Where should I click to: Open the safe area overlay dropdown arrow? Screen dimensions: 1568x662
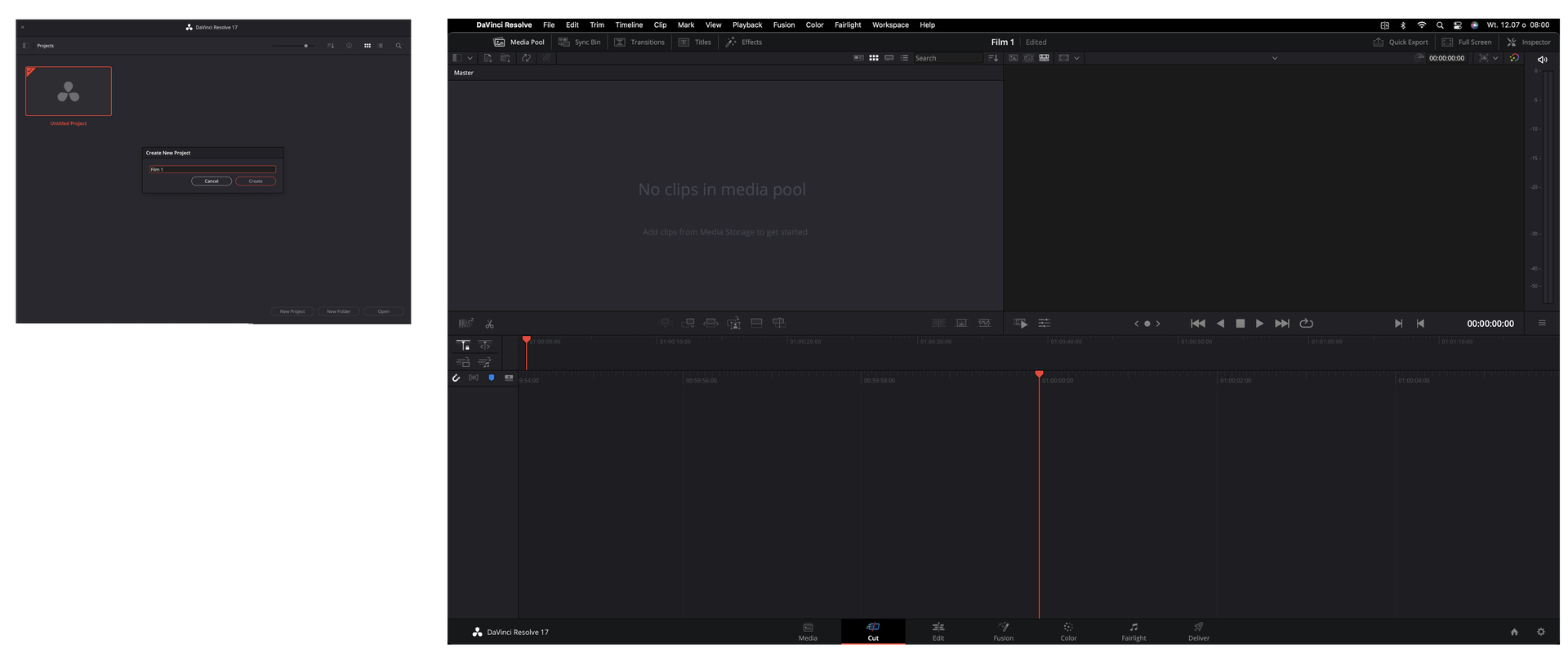coord(1077,58)
